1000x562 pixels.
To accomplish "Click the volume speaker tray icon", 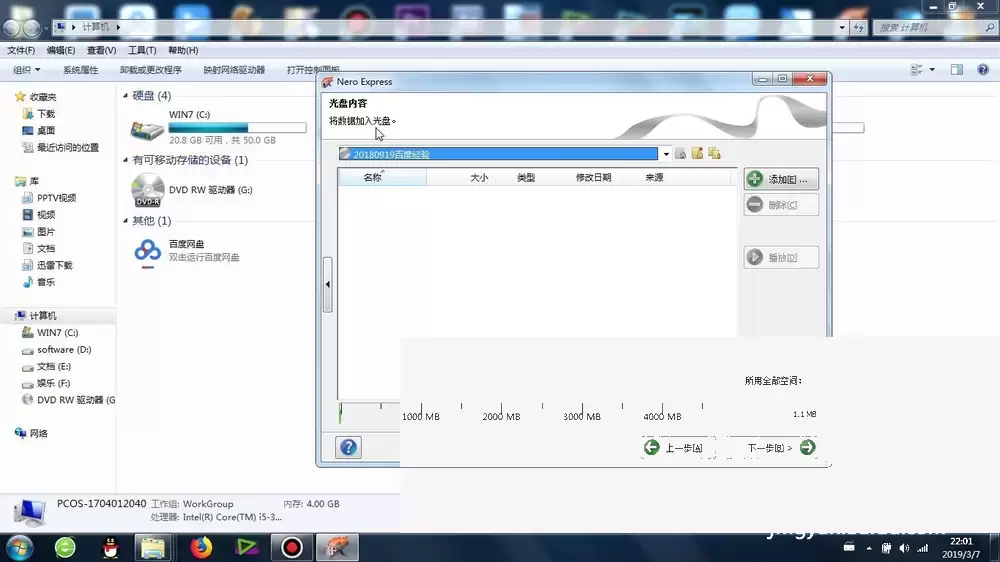I will 904,548.
